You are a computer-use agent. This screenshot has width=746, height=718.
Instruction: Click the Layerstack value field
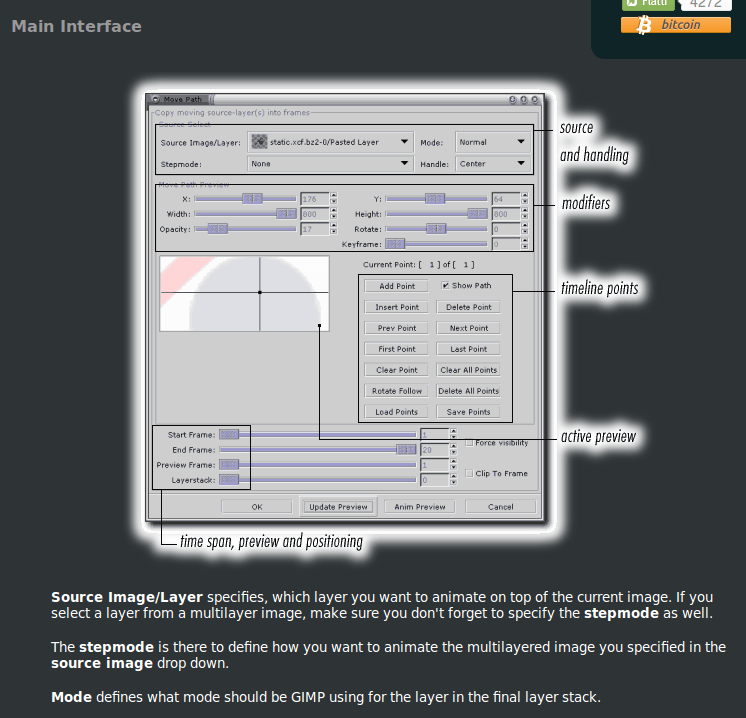[434, 480]
